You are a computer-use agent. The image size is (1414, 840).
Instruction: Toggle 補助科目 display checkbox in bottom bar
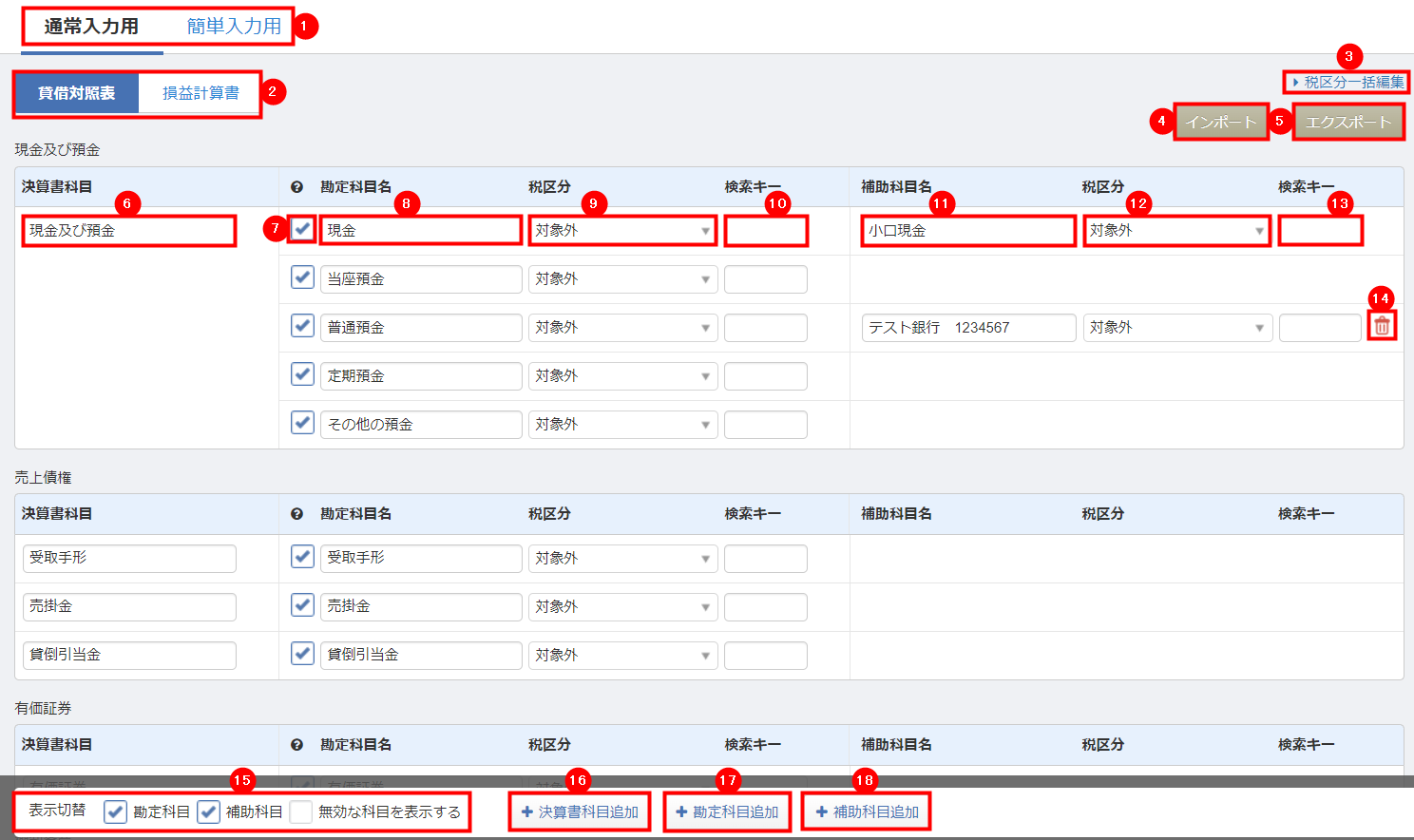click(208, 811)
